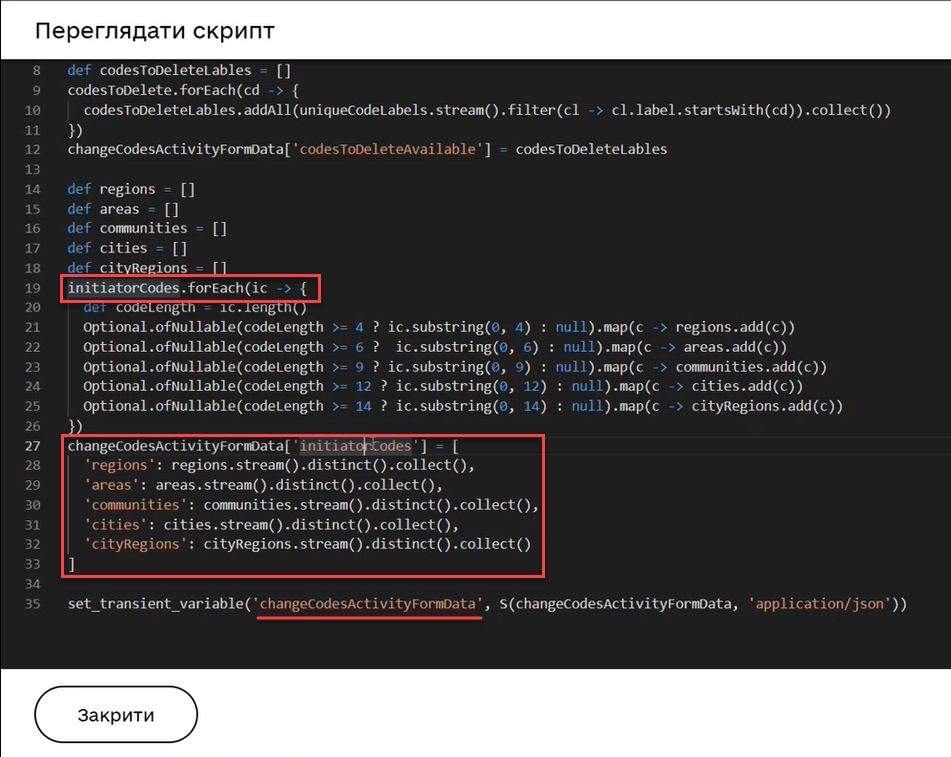This screenshot has height=757, width=951.
Task: Click 'def communities = []' line
Action: pyautogui.click(x=147, y=229)
